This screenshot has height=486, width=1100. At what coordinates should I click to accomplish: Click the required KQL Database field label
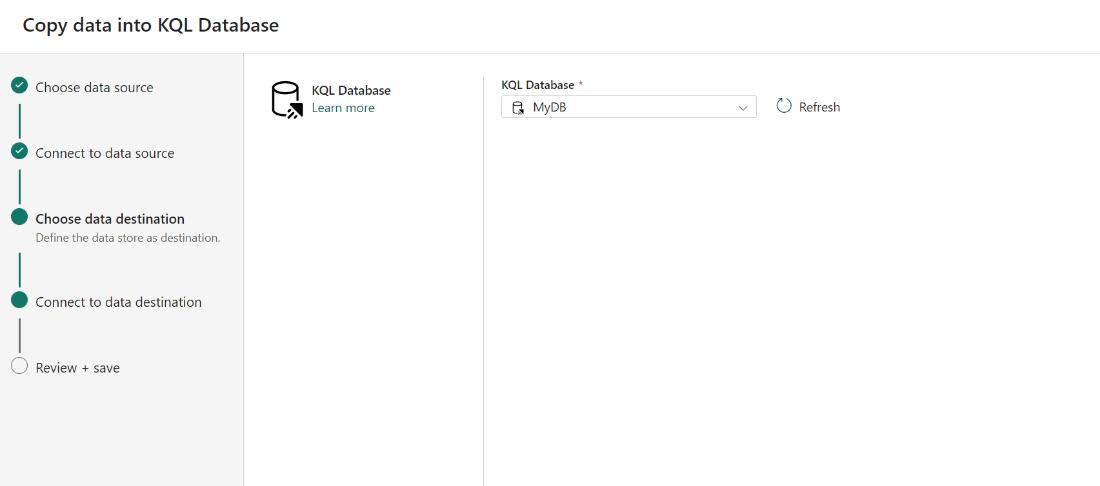point(538,85)
